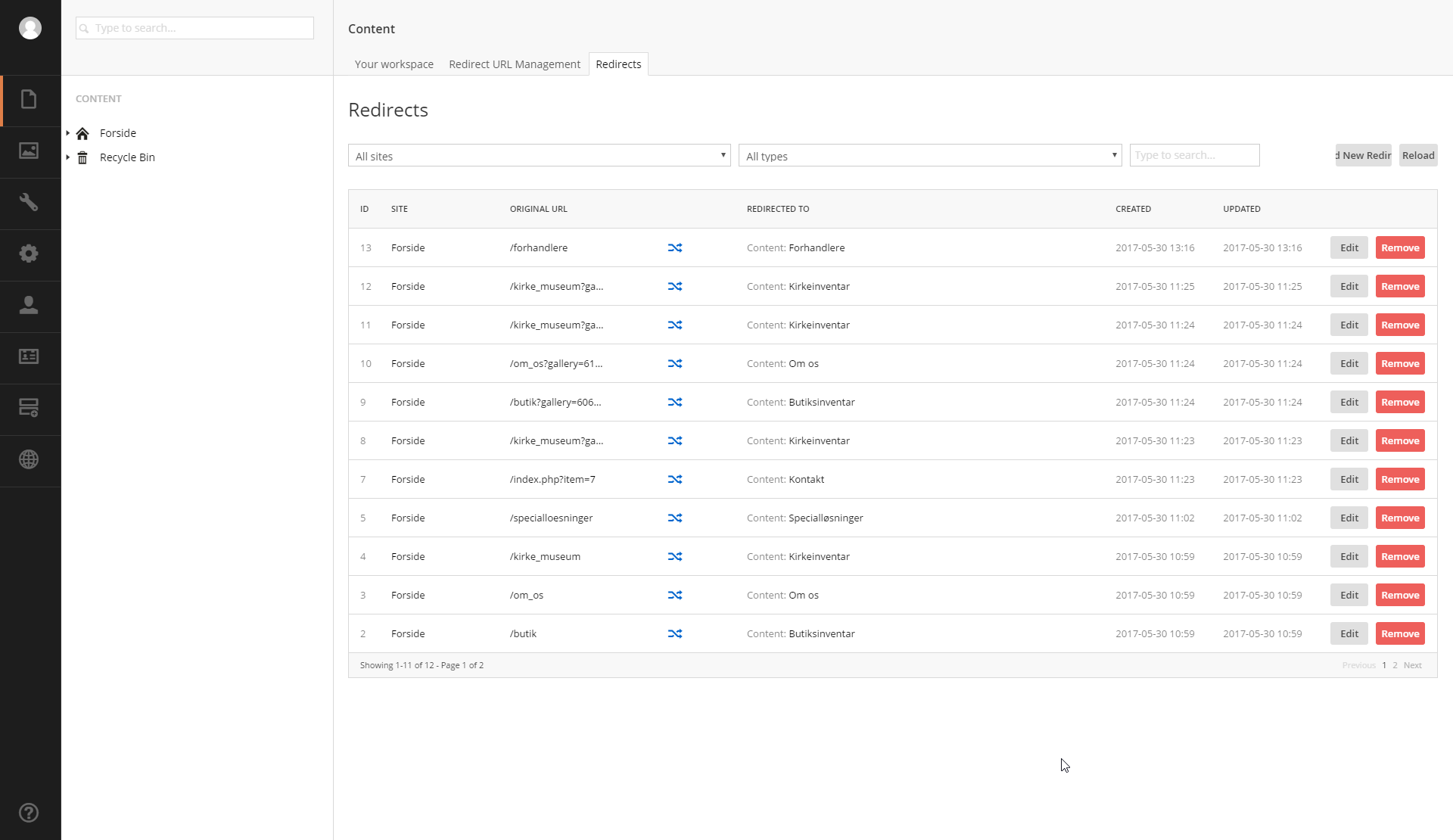Image resolution: width=1453 pixels, height=840 pixels.
Task: Select Forside in the content tree
Action: (x=118, y=133)
